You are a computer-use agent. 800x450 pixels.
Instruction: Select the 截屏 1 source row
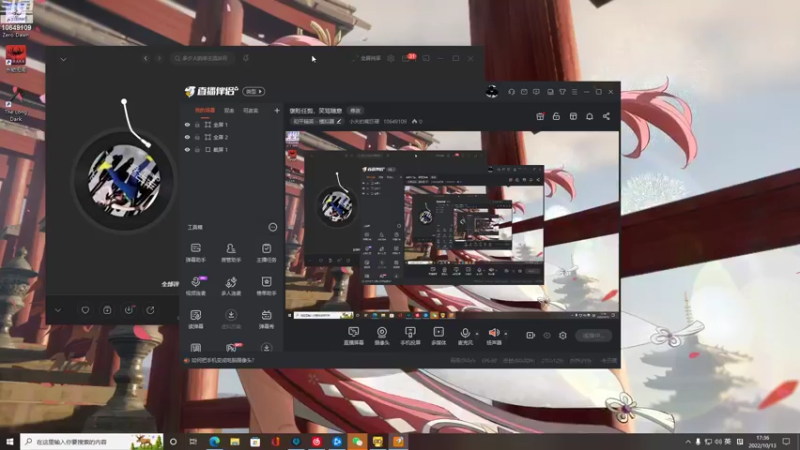[x=232, y=149]
